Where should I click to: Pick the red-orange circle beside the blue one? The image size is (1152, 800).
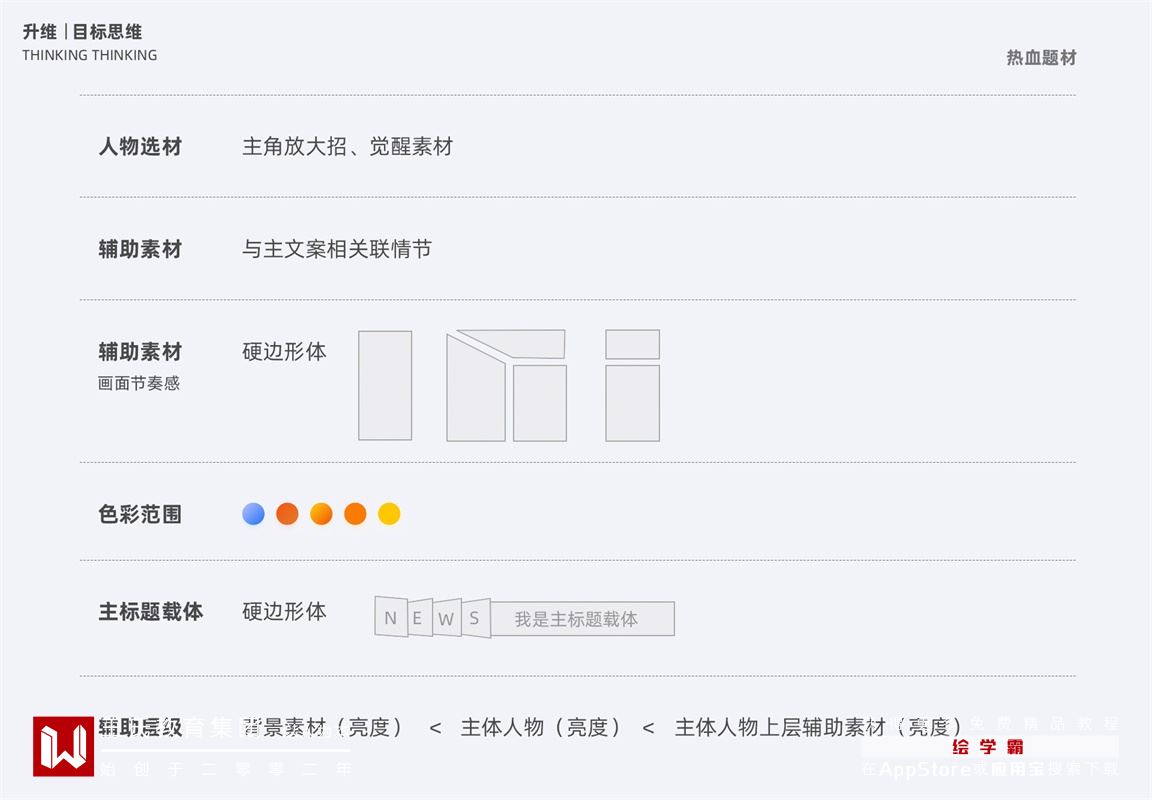pos(287,514)
